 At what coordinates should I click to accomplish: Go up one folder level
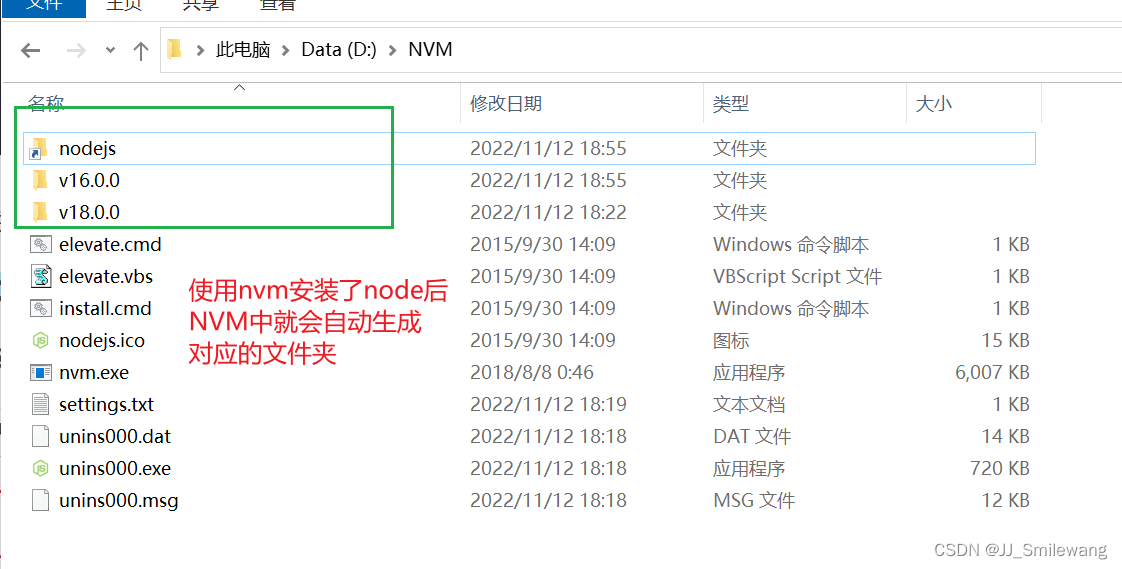[x=141, y=50]
